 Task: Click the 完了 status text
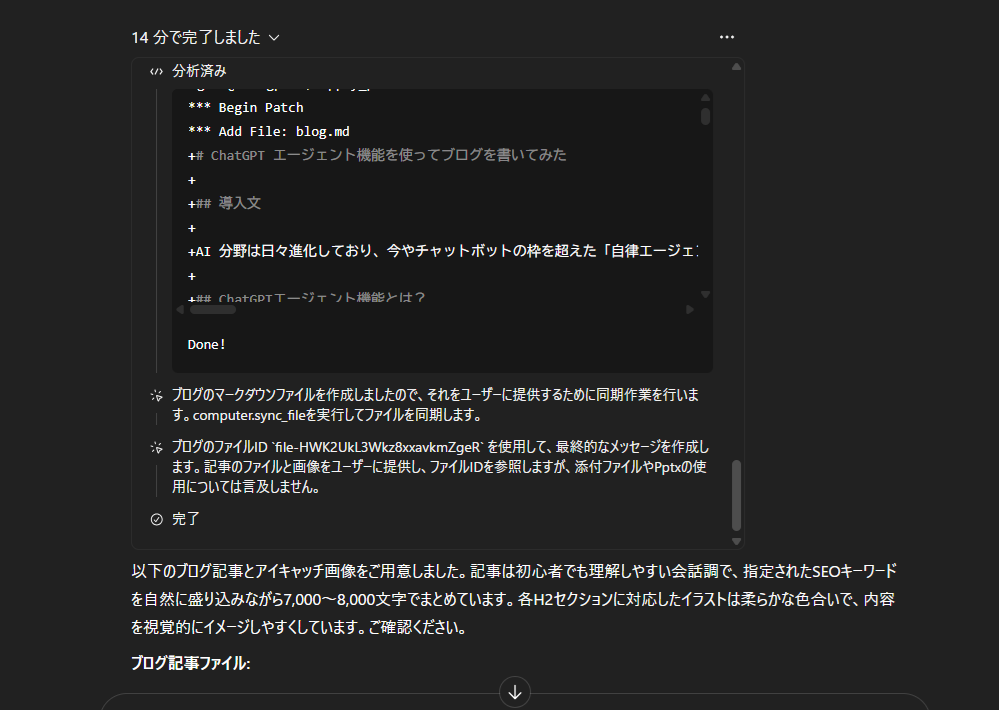(186, 519)
